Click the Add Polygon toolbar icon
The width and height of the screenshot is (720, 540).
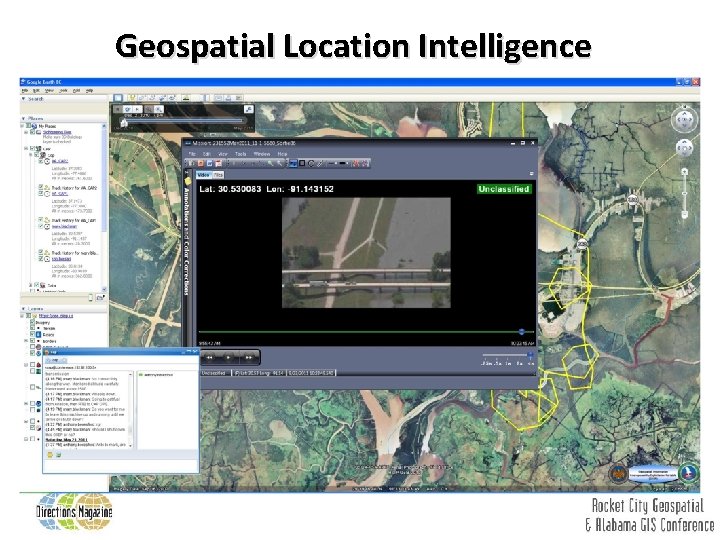coord(141,98)
